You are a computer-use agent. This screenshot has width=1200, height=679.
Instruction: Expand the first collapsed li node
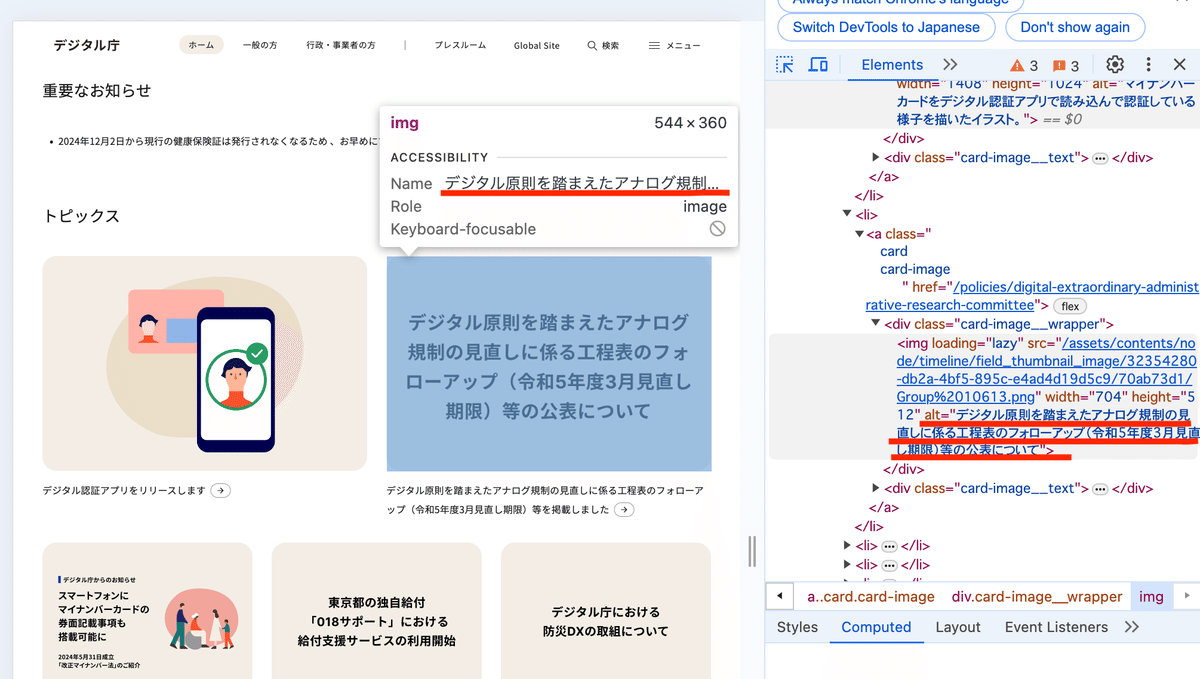click(x=848, y=546)
